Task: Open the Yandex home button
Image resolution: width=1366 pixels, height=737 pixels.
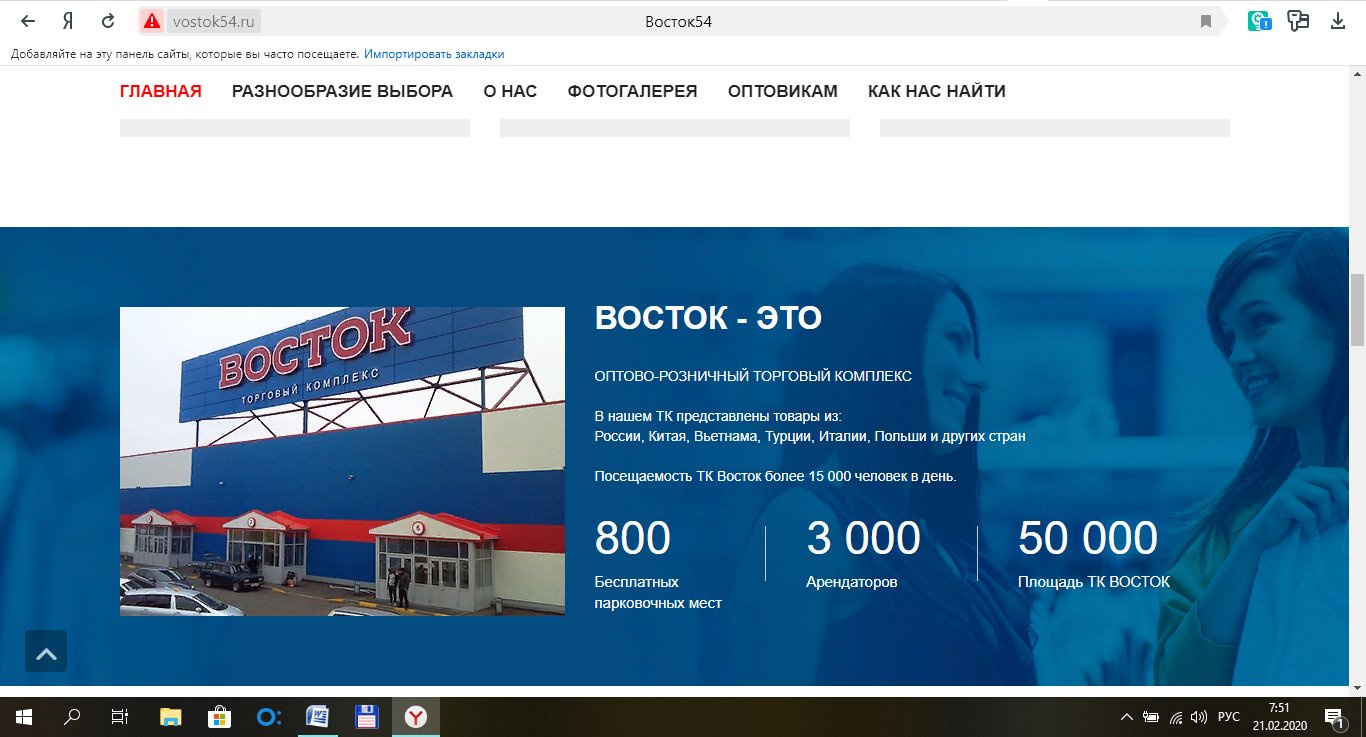Action: pyautogui.click(x=67, y=21)
